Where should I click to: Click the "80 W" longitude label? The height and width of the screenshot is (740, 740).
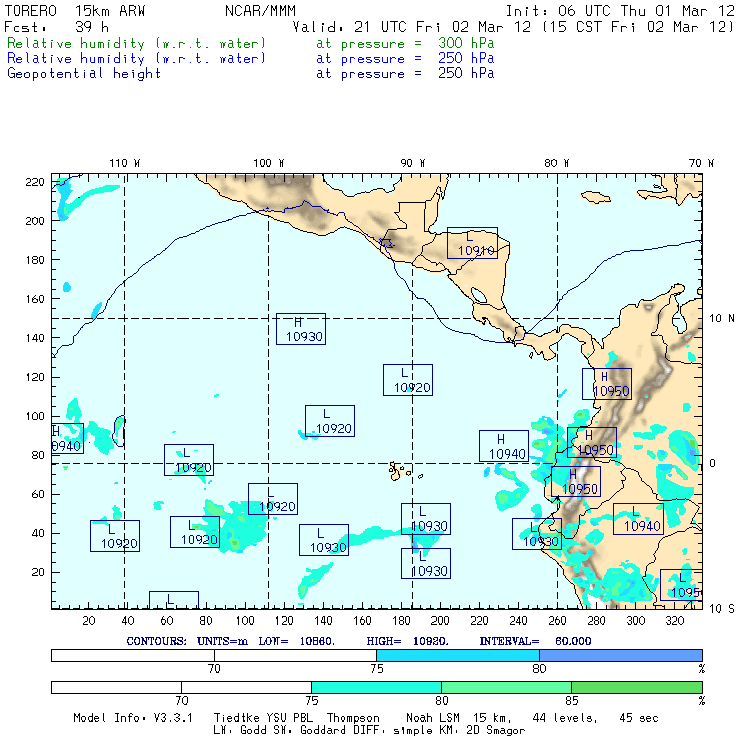tap(556, 163)
